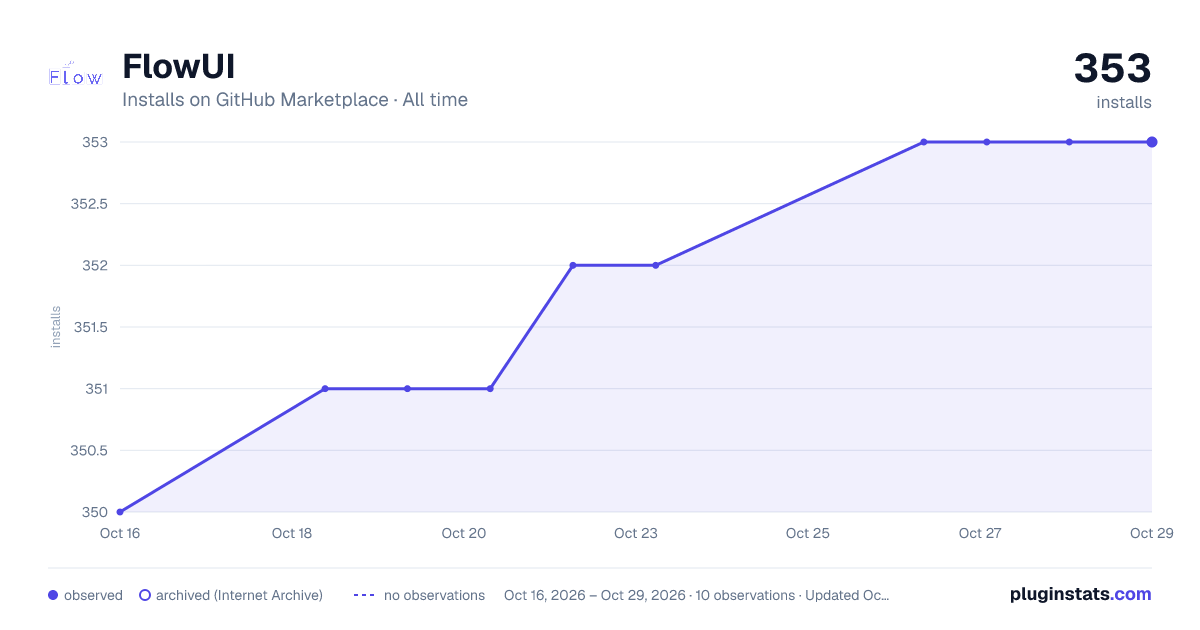
Task: Click the Oct 27 x-axis label
Action: [980, 533]
